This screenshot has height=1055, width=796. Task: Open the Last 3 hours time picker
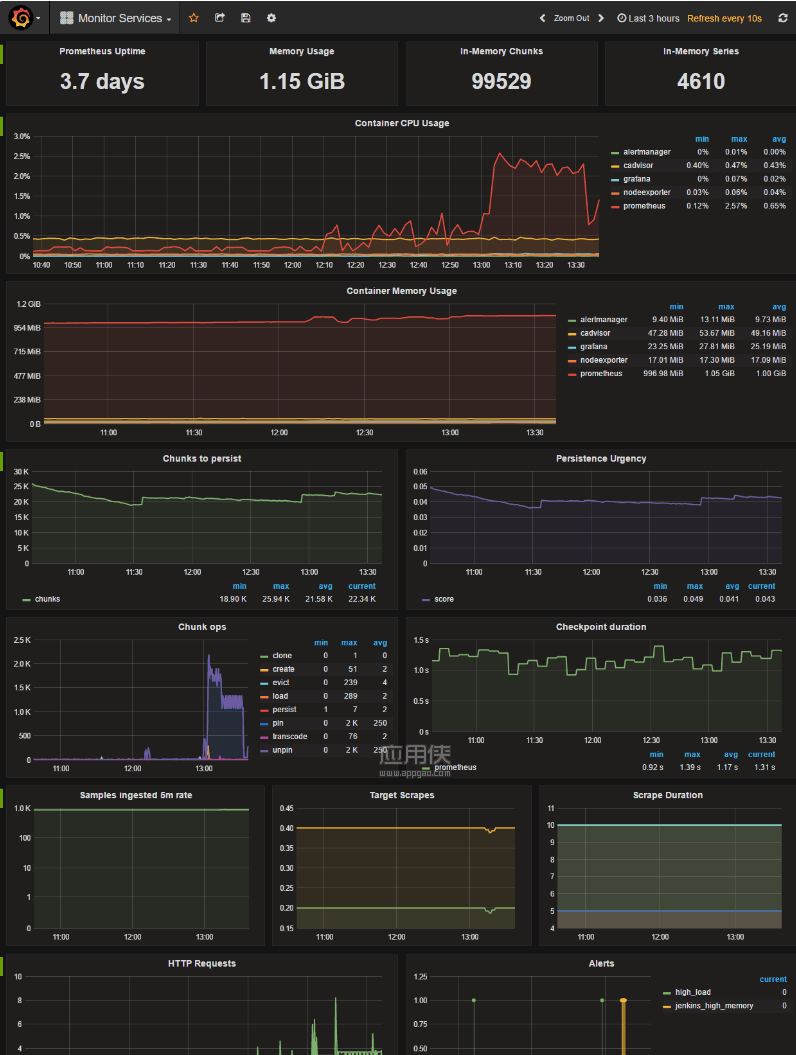click(648, 18)
